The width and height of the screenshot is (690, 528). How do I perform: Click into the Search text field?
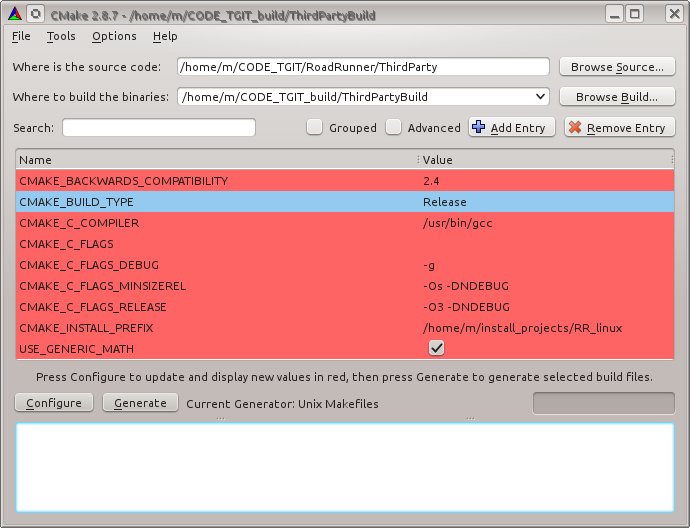(x=159, y=128)
